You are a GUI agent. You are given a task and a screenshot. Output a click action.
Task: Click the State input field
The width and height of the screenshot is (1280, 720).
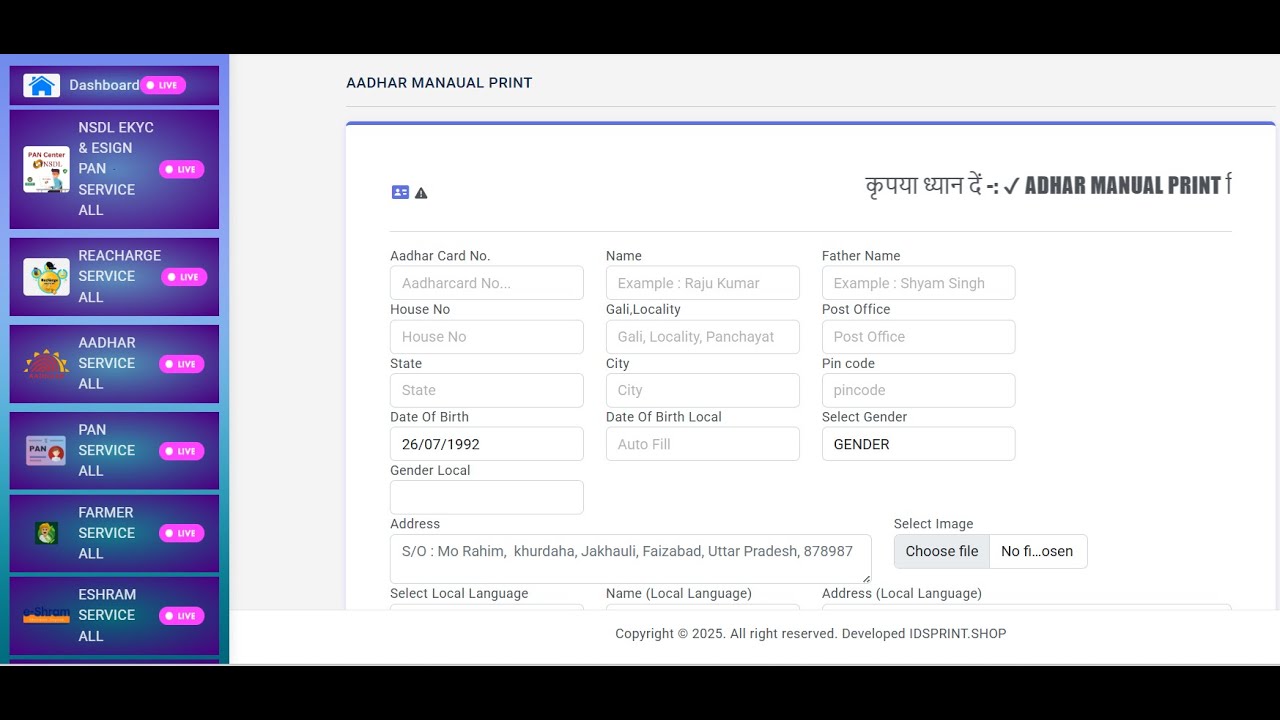point(487,390)
